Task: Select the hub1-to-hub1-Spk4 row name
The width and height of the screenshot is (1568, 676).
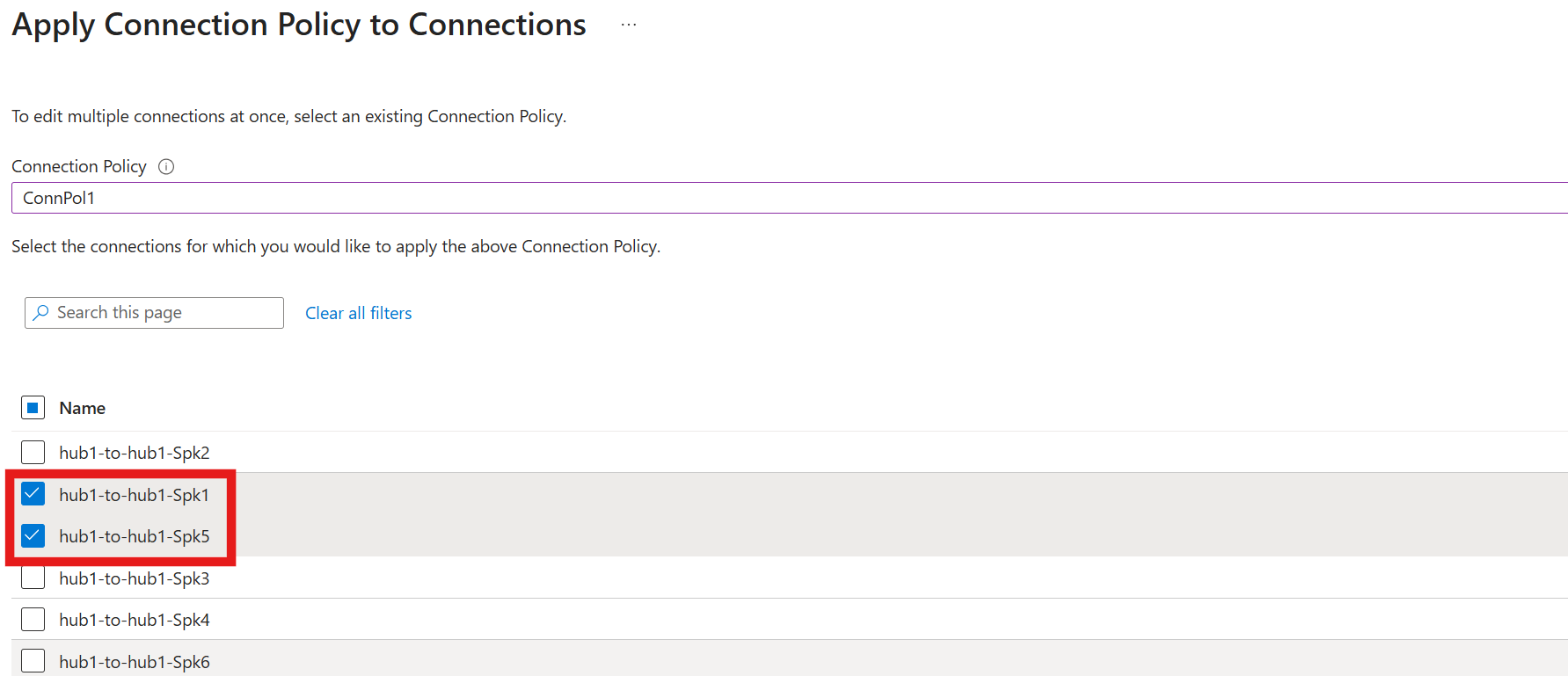Action: click(x=135, y=620)
